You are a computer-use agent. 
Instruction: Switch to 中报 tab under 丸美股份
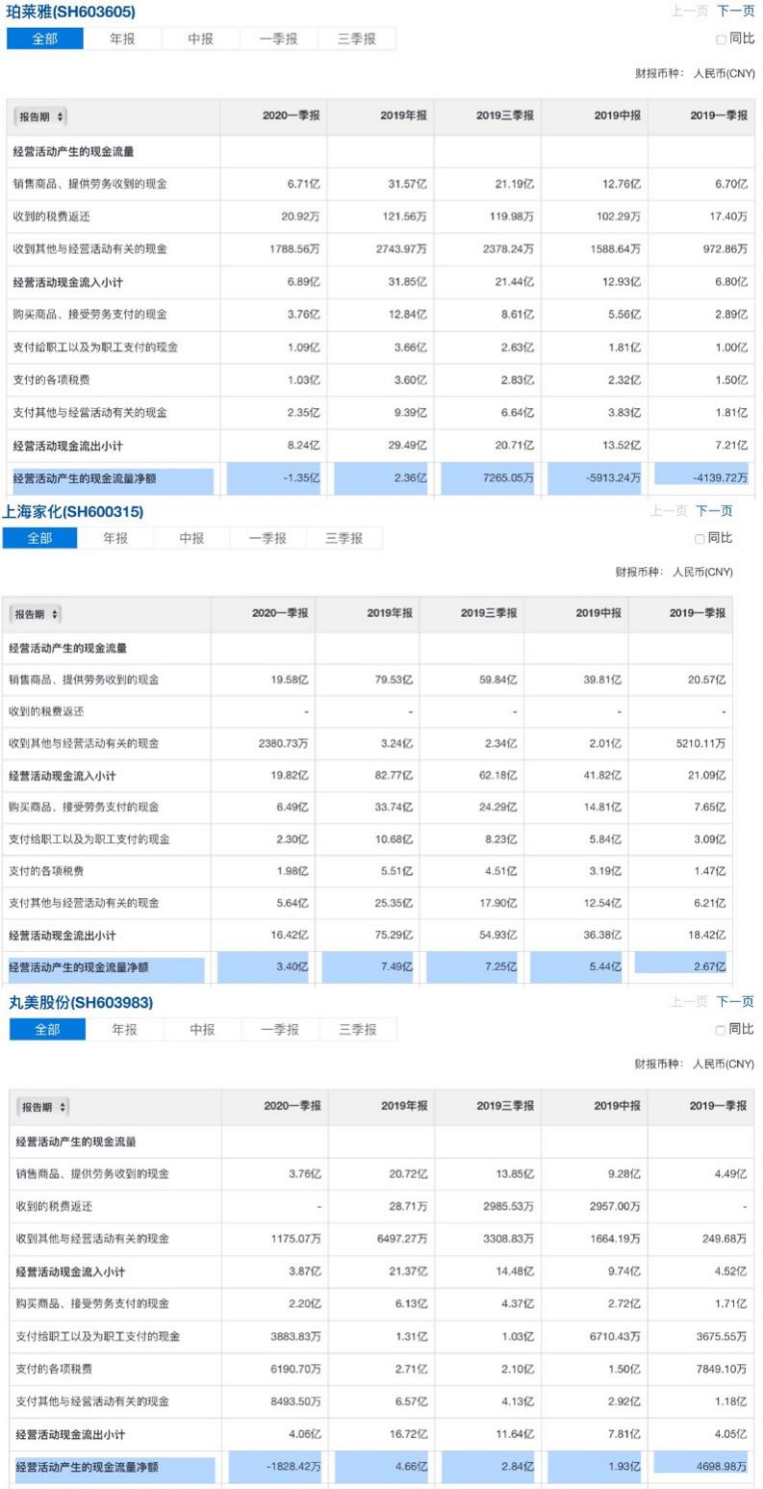[202, 1029]
